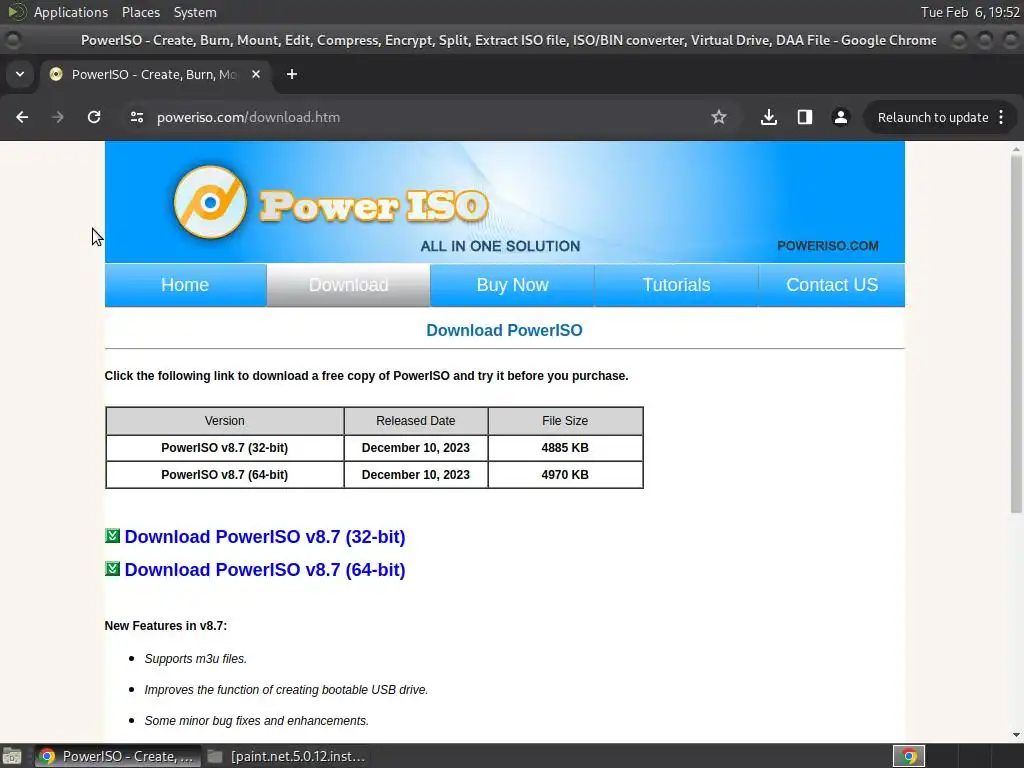
Task: Open the Buy Now navigation tab
Action: [513, 285]
